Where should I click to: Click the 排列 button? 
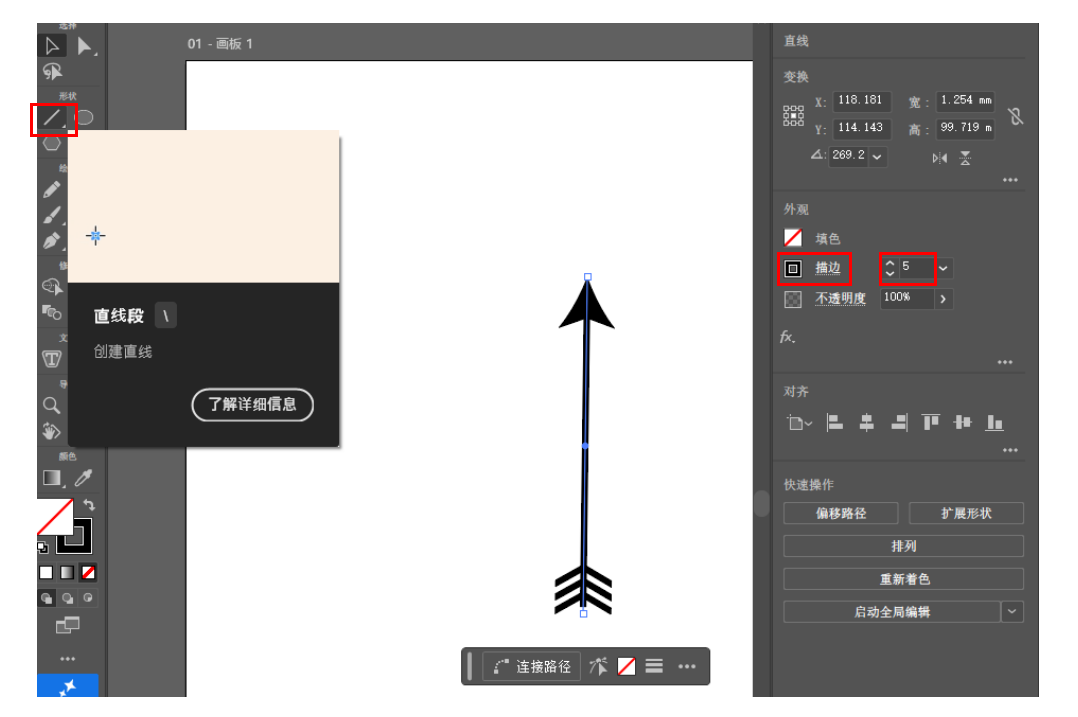(x=903, y=546)
